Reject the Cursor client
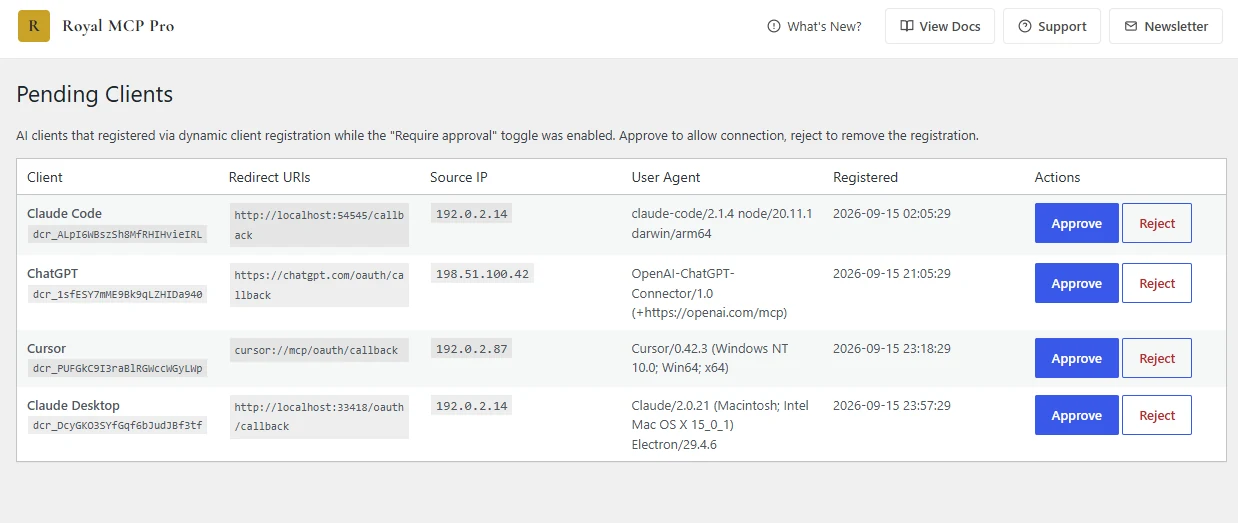Screen dimensions: 1238x523 [1157, 358]
